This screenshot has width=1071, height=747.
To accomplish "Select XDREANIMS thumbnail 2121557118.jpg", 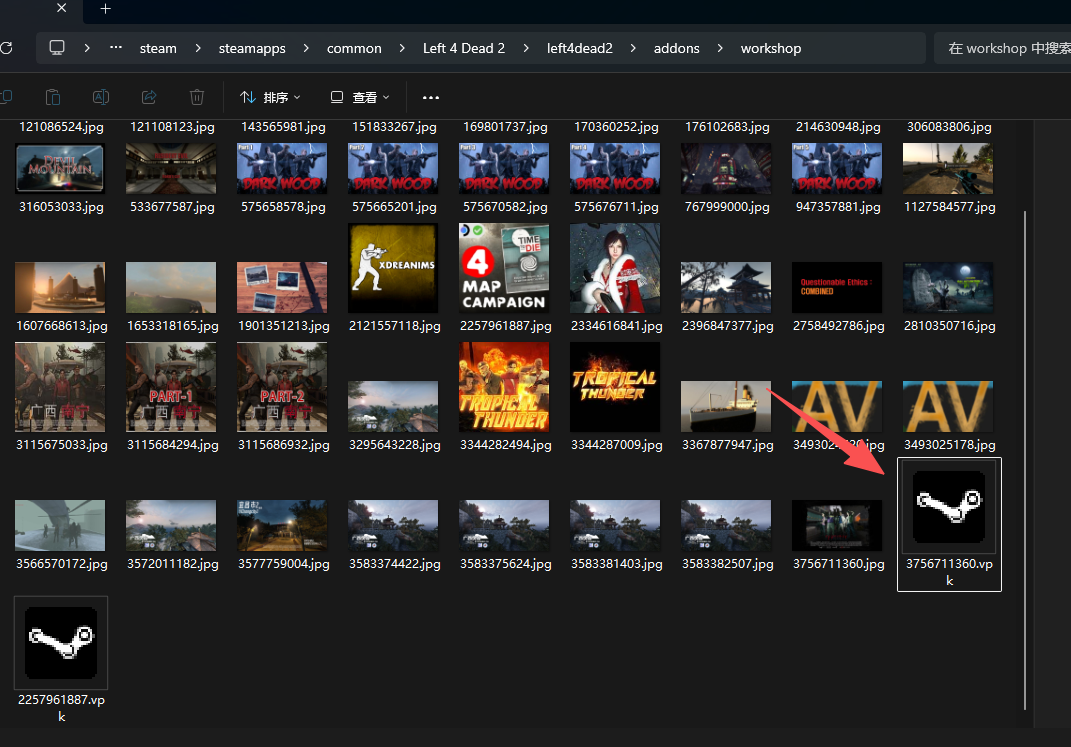I will click(393, 268).
